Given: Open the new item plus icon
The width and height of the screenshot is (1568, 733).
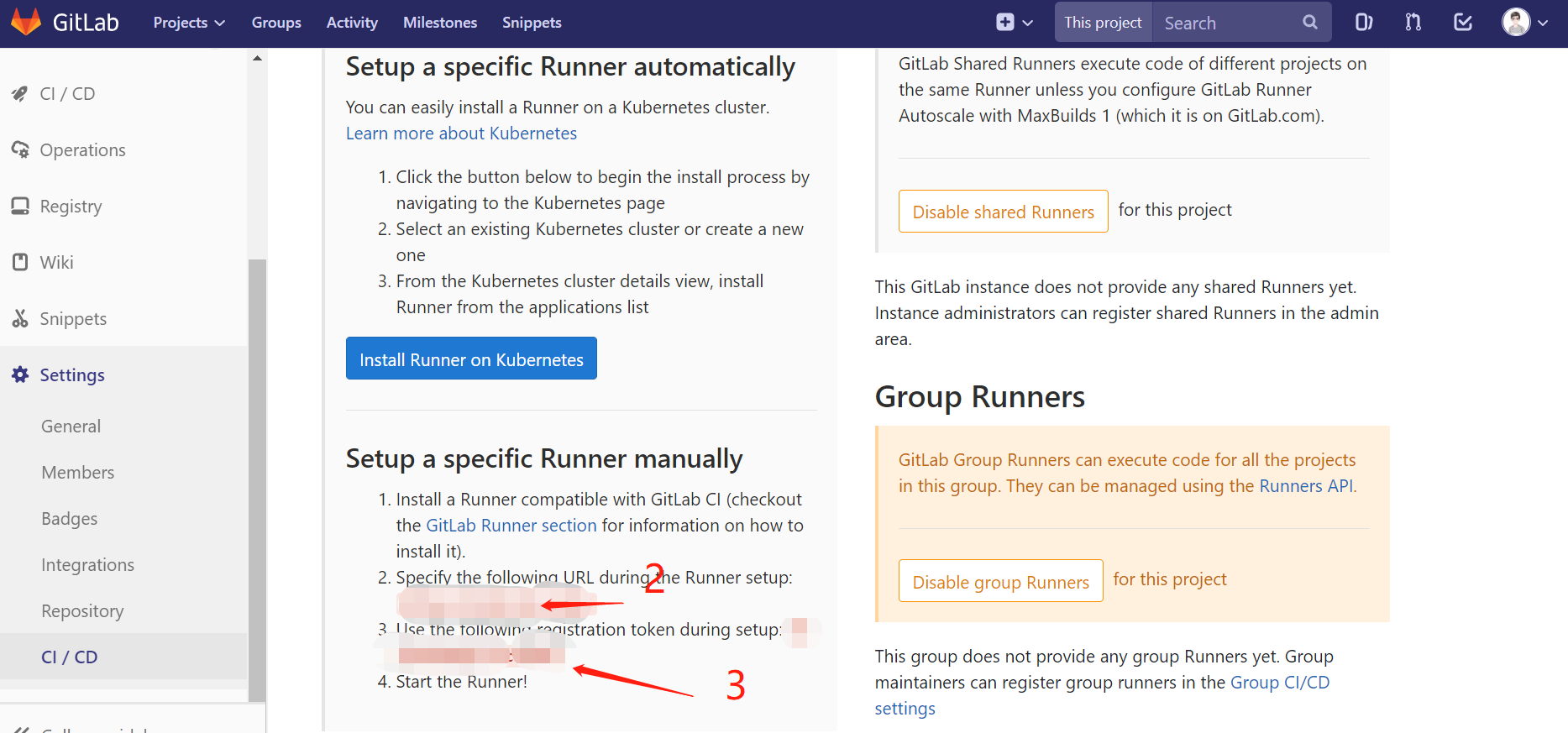Looking at the screenshot, I should point(1005,23).
